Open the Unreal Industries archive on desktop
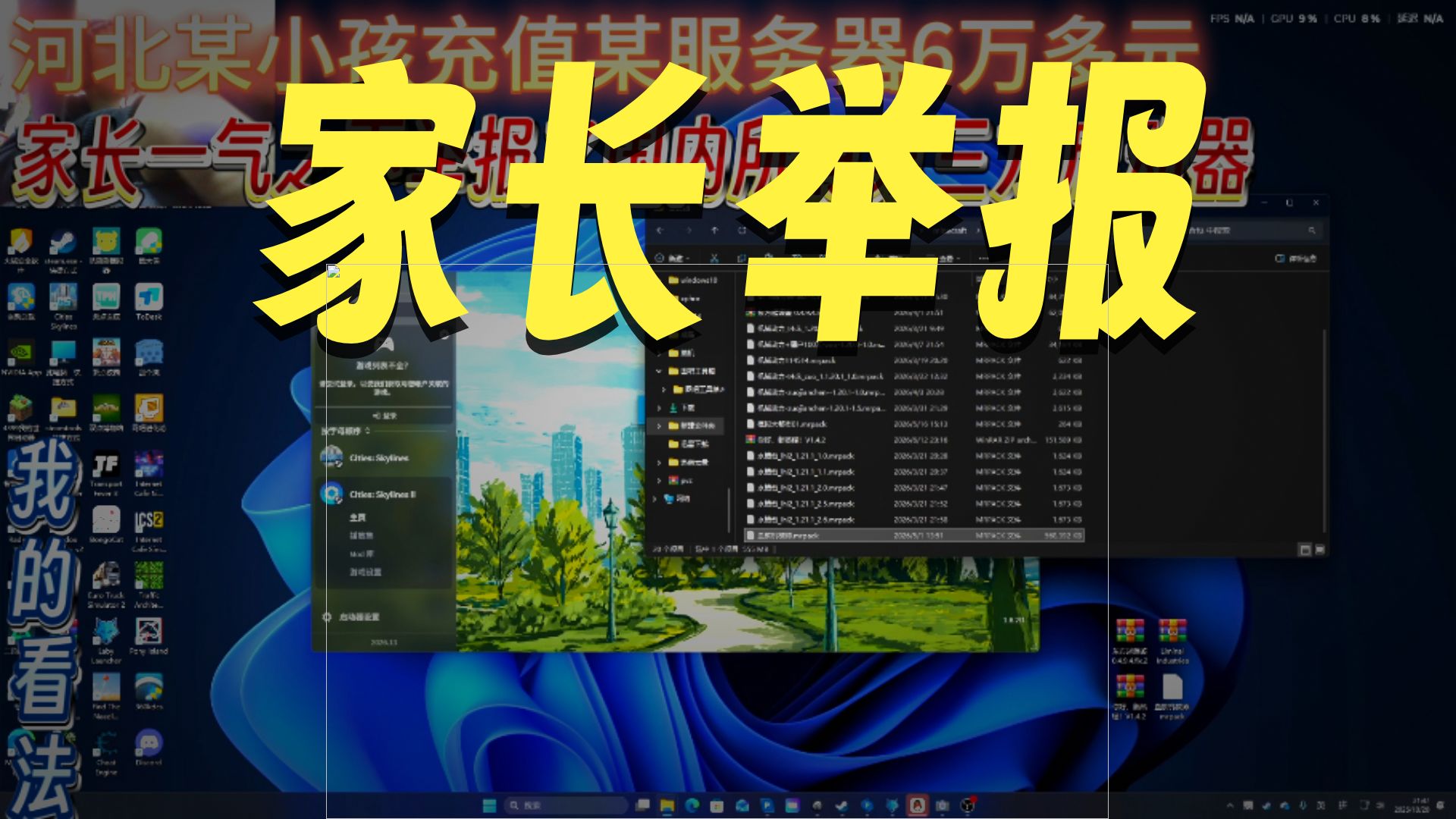1456x819 pixels. (x=1172, y=642)
